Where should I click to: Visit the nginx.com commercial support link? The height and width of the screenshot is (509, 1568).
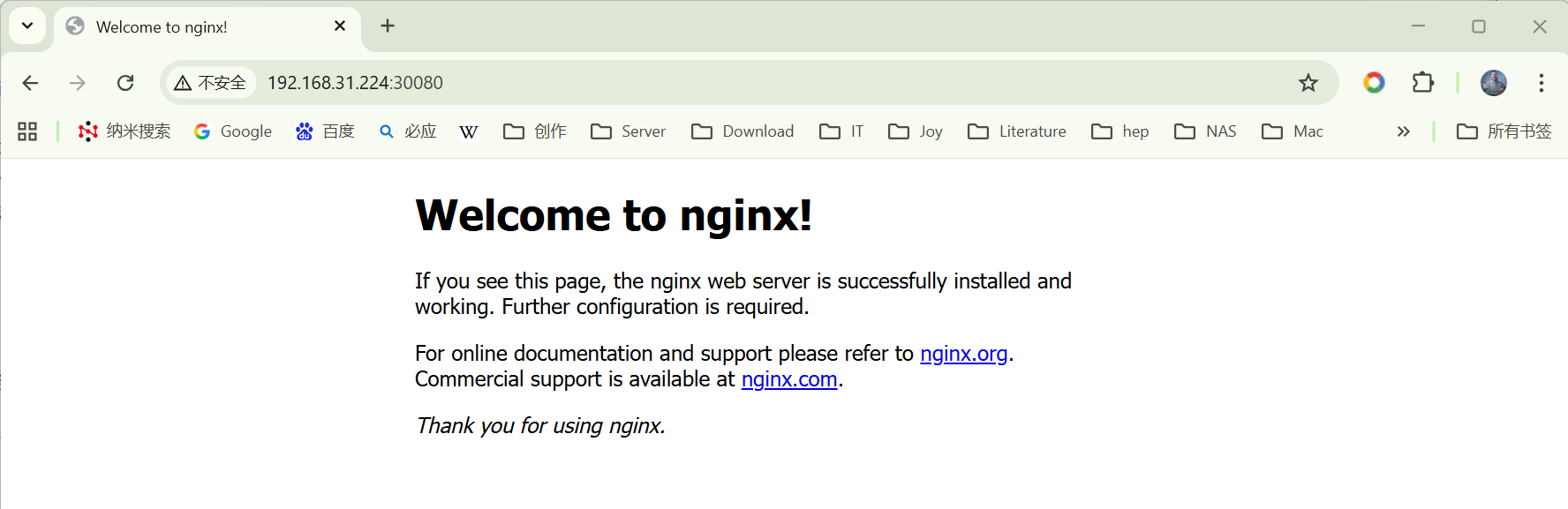tap(788, 379)
